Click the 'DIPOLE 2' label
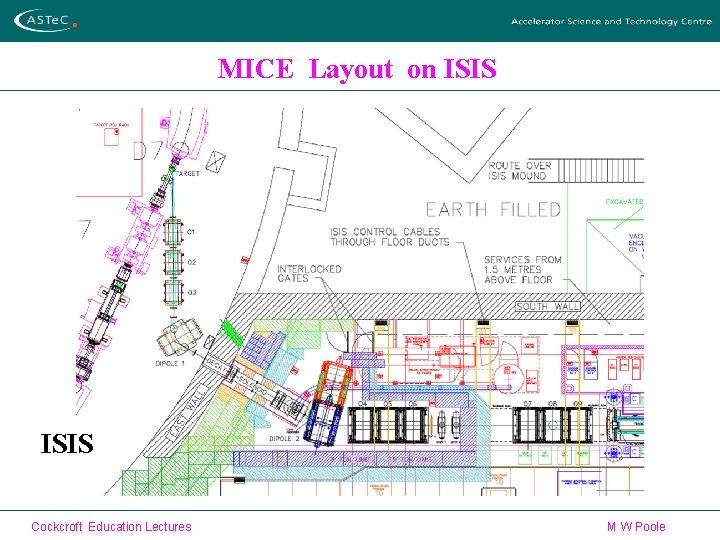 click(284, 439)
